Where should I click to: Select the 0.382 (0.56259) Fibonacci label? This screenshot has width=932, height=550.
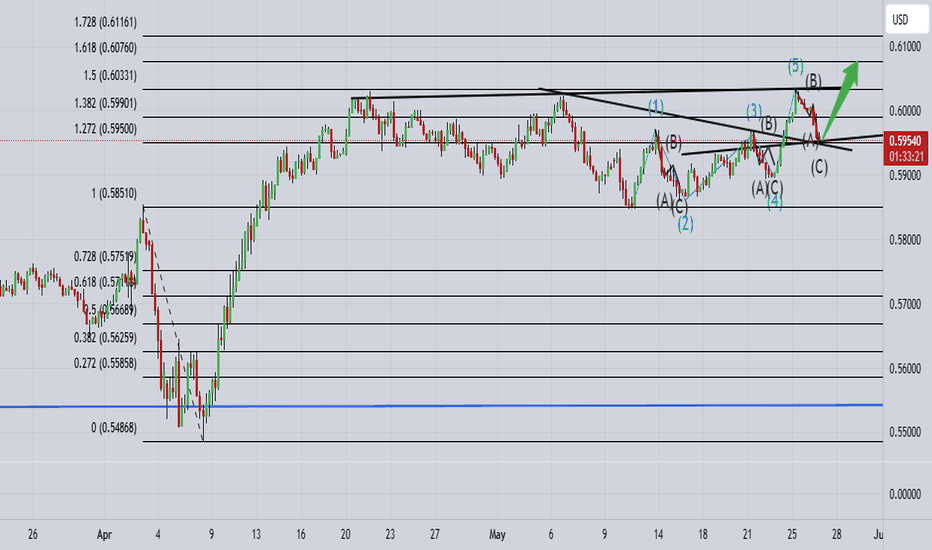coord(105,338)
